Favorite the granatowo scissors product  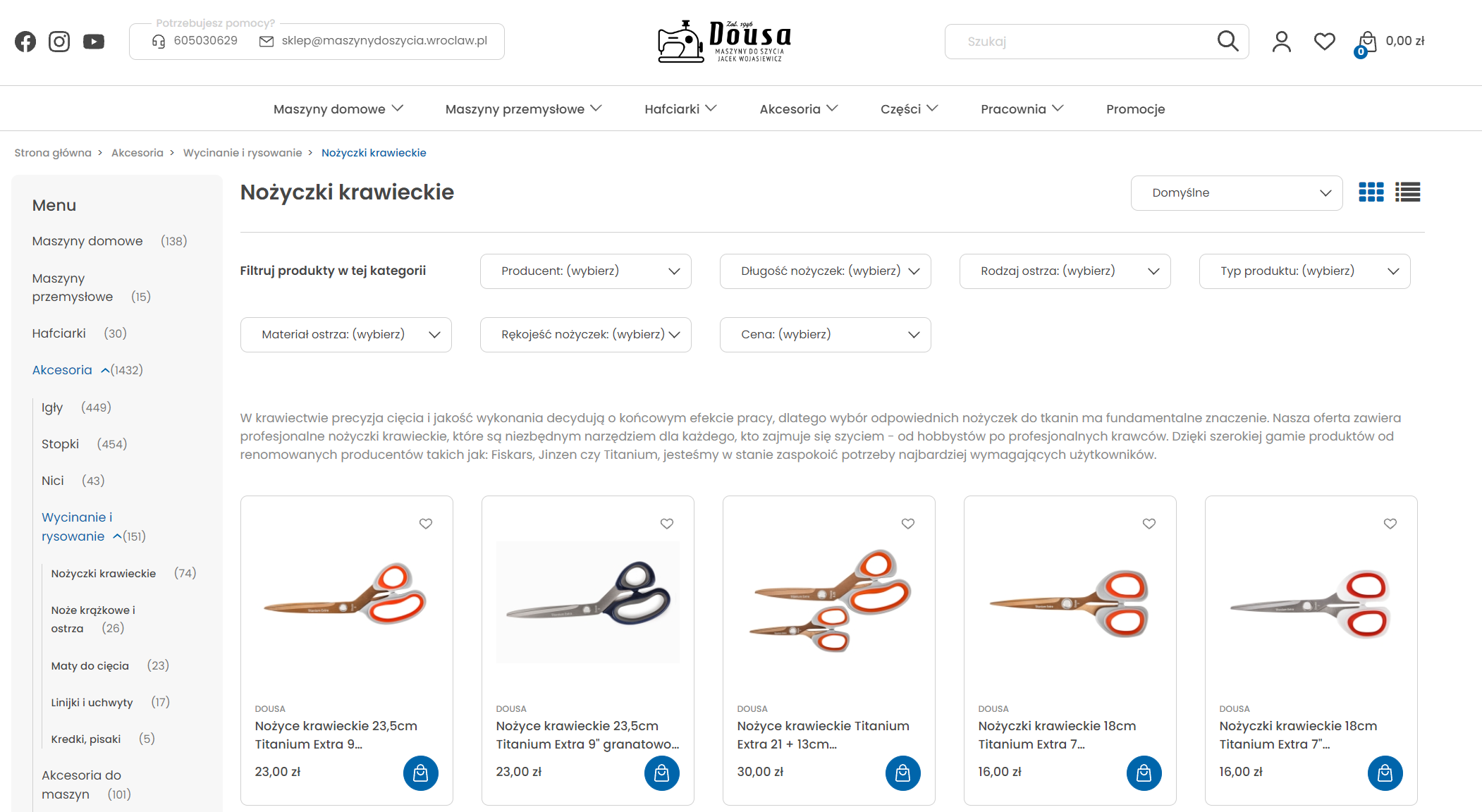tap(667, 524)
